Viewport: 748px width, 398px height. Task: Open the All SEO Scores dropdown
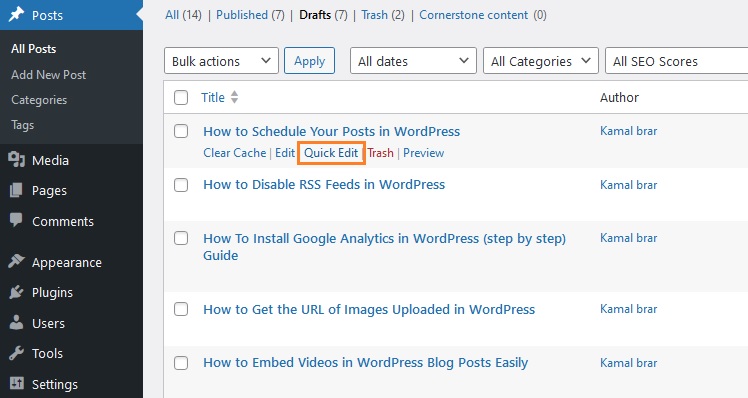(x=676, y=61)
